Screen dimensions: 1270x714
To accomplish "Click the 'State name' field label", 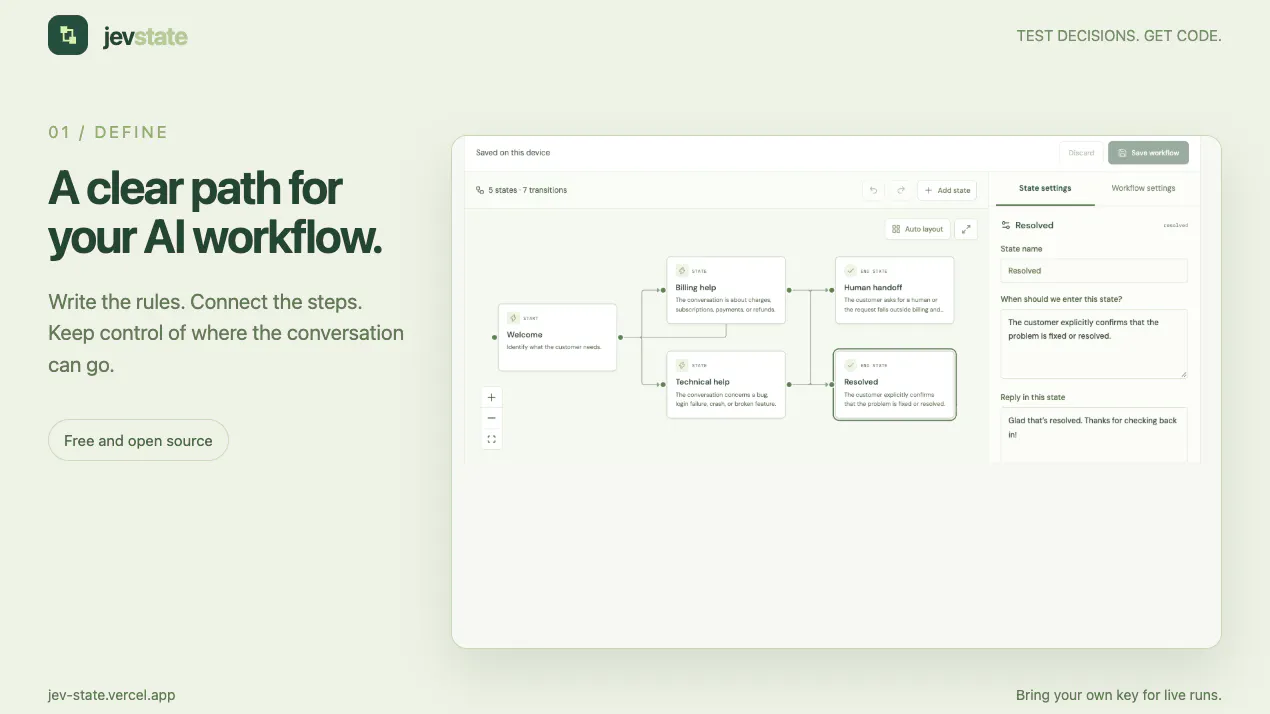I will pos(1022,249).
